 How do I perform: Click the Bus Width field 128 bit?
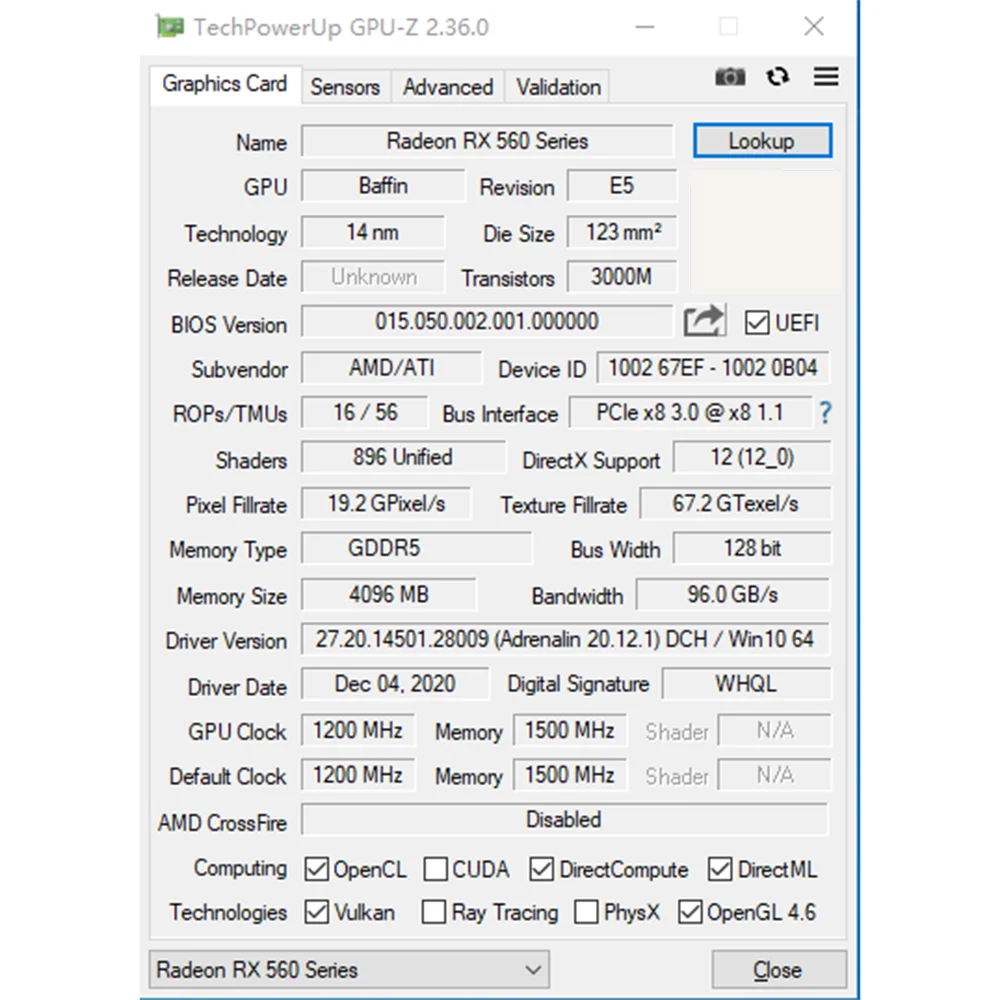coord(753,548)
